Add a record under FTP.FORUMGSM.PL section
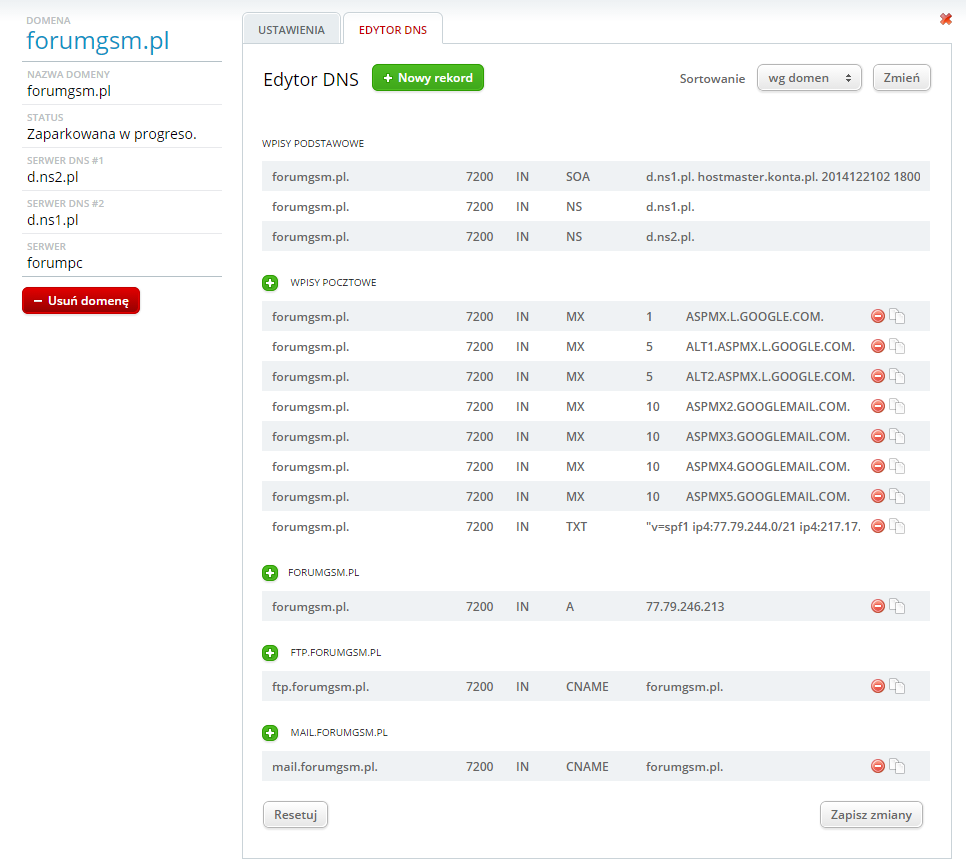This screenshot has width=966, height=864. tap(270, 653)
